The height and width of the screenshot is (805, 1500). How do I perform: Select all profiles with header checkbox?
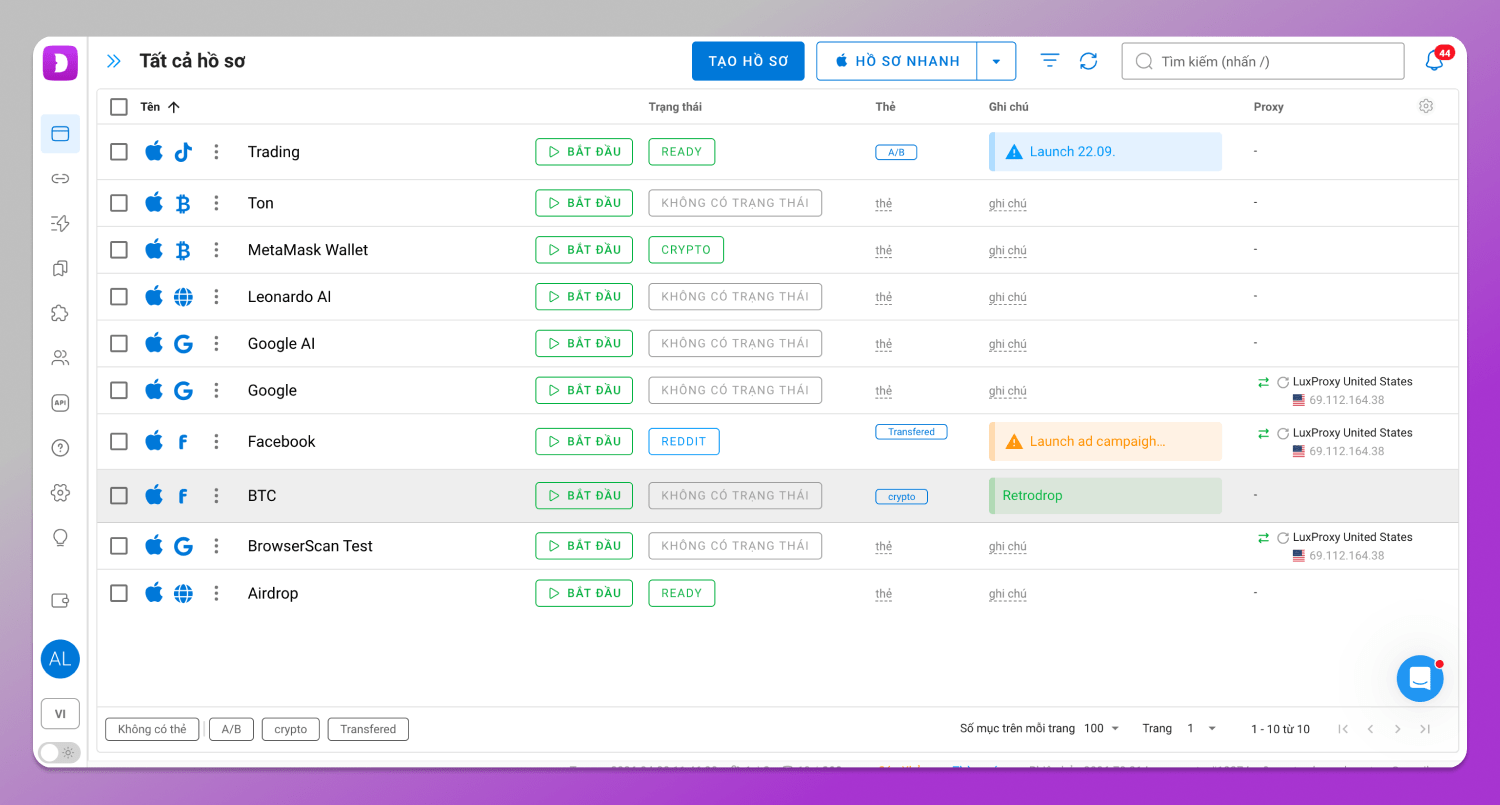click(119, 107)
